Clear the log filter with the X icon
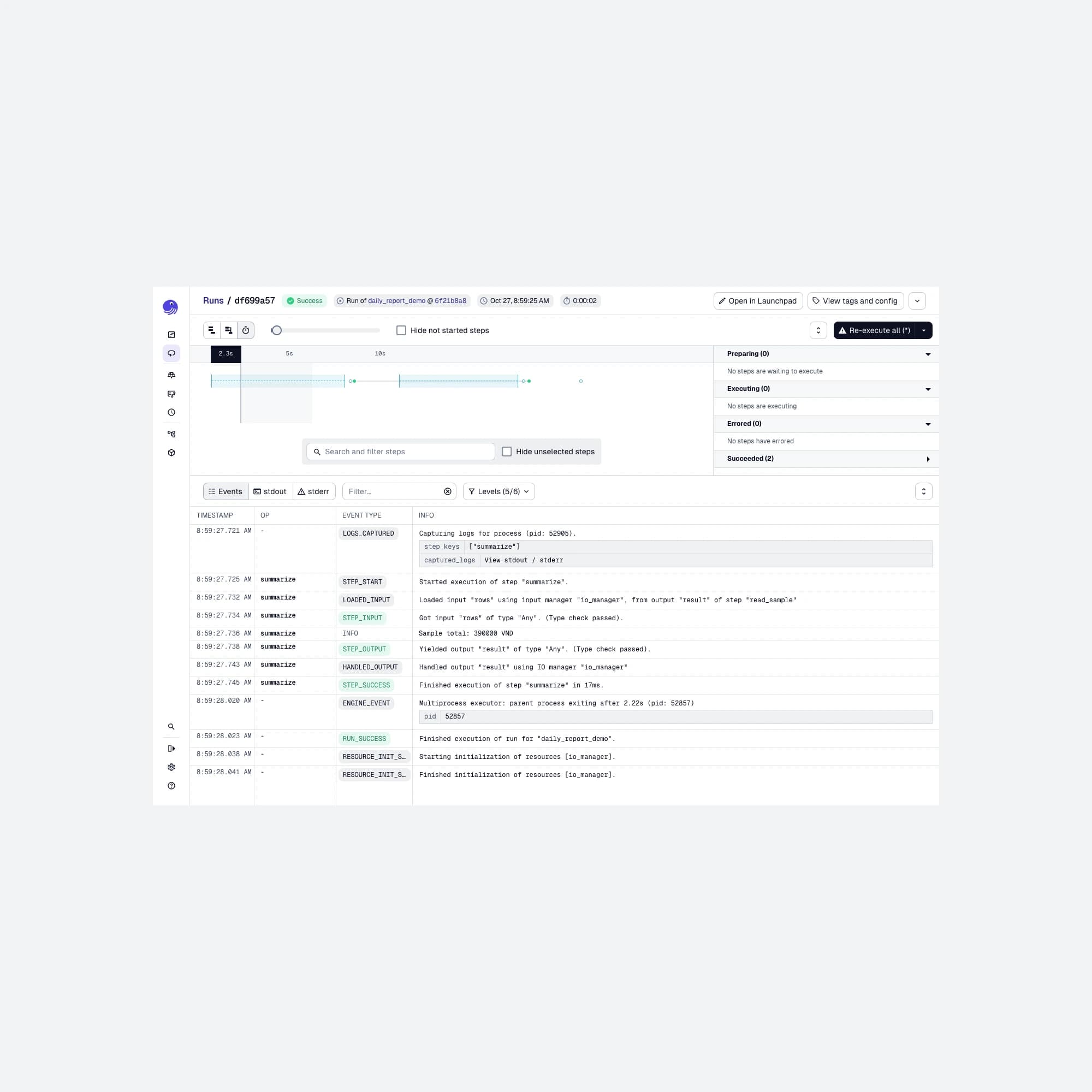The width and height of the screenshot is (1092, 1092). pyautogui.click(x=448, y=491)
